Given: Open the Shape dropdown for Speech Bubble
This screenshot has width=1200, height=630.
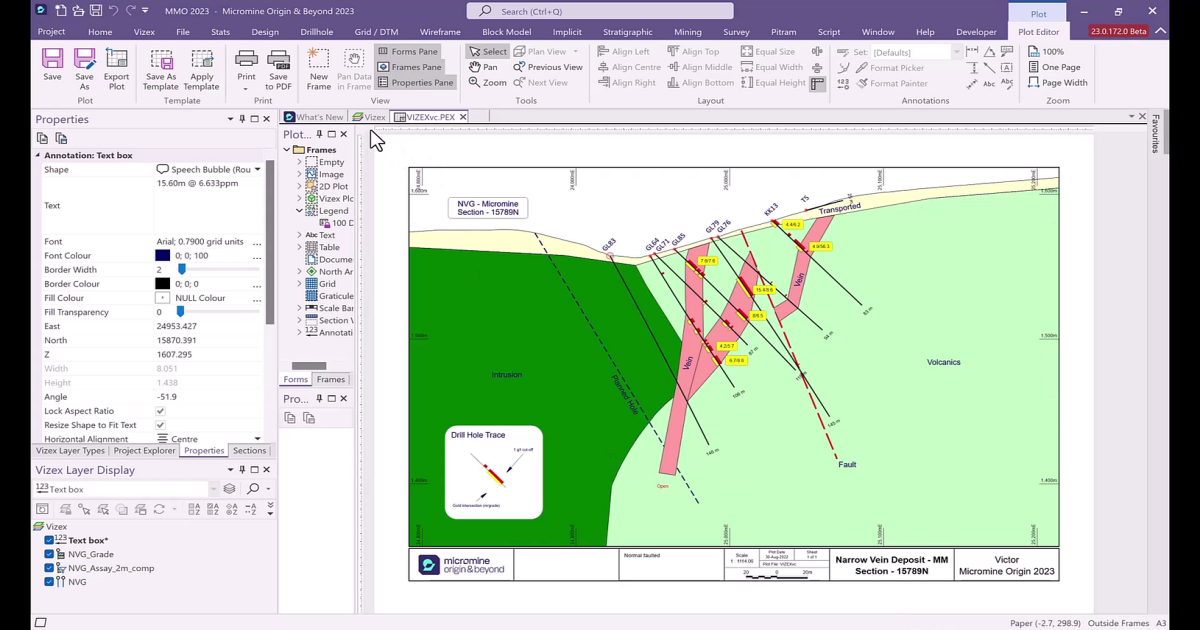Looking at the screenshot, I should click(257, 170).
